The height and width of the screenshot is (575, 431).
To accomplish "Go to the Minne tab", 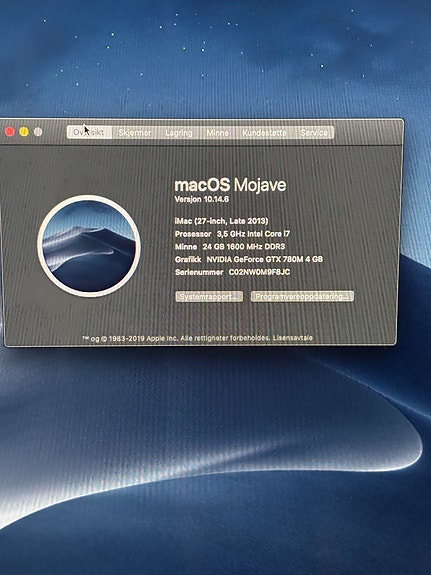I will coord(217,132).
